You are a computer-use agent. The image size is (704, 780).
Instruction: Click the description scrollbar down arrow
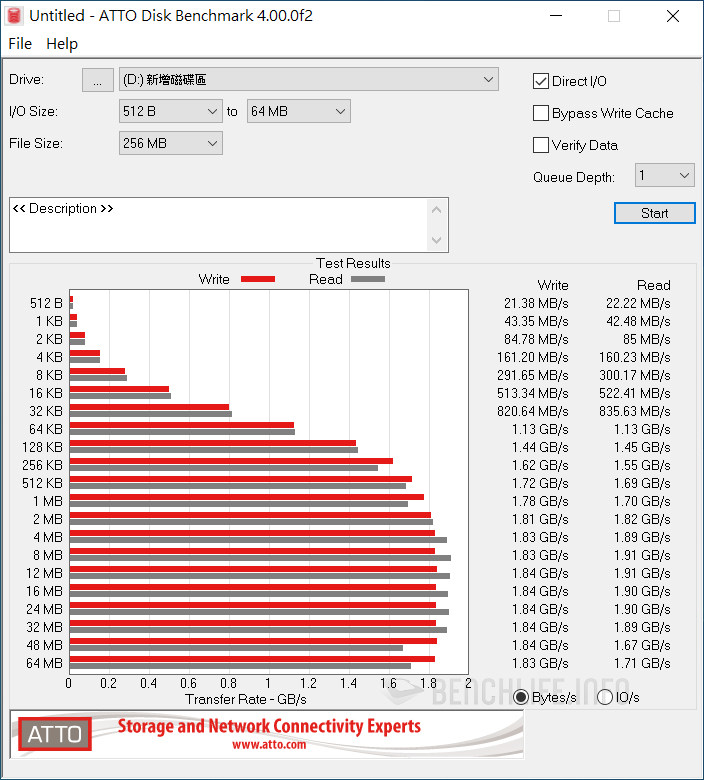click(x=437, y=240)
